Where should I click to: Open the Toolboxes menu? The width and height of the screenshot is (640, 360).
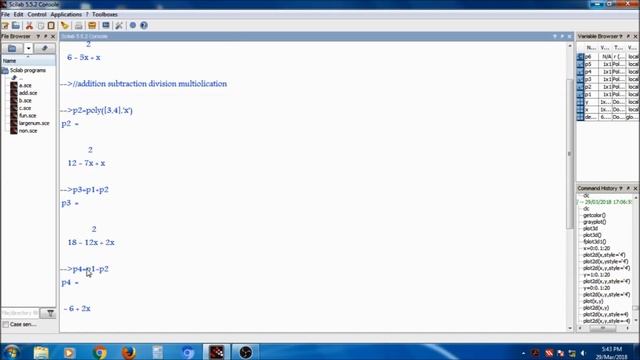point(105,14)
